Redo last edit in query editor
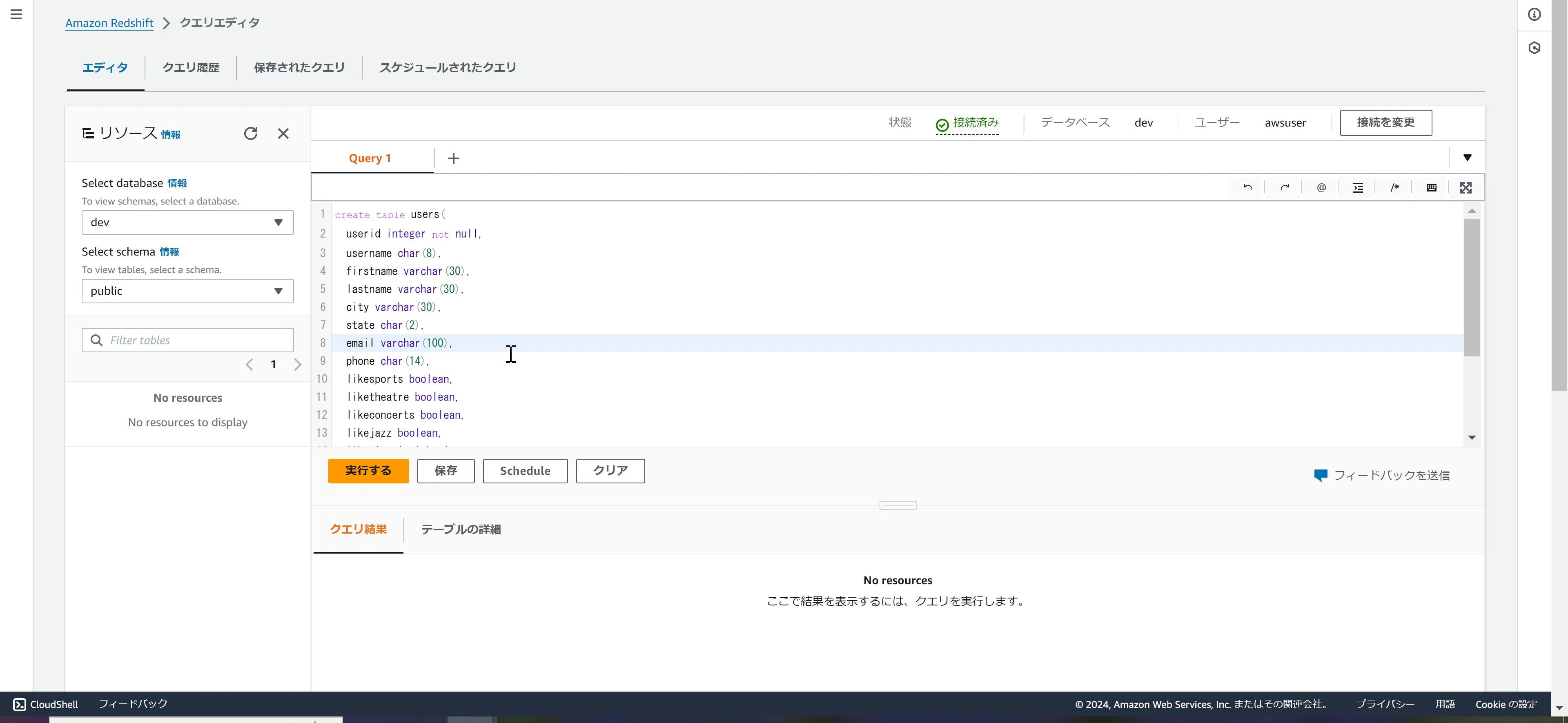The image size is (1568, 723). tap(1284, 187)
